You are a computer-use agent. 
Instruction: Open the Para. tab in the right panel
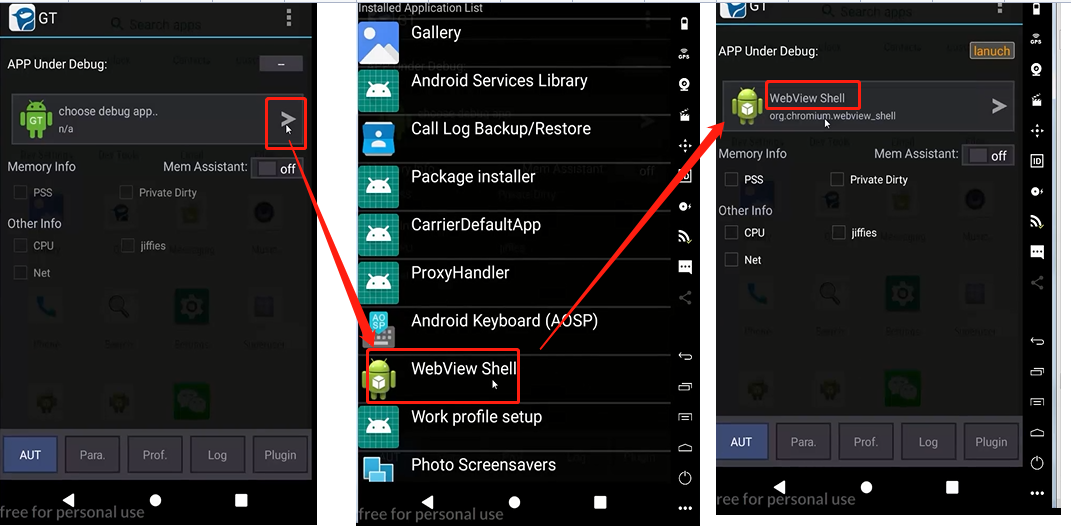(x=803, y=442)
